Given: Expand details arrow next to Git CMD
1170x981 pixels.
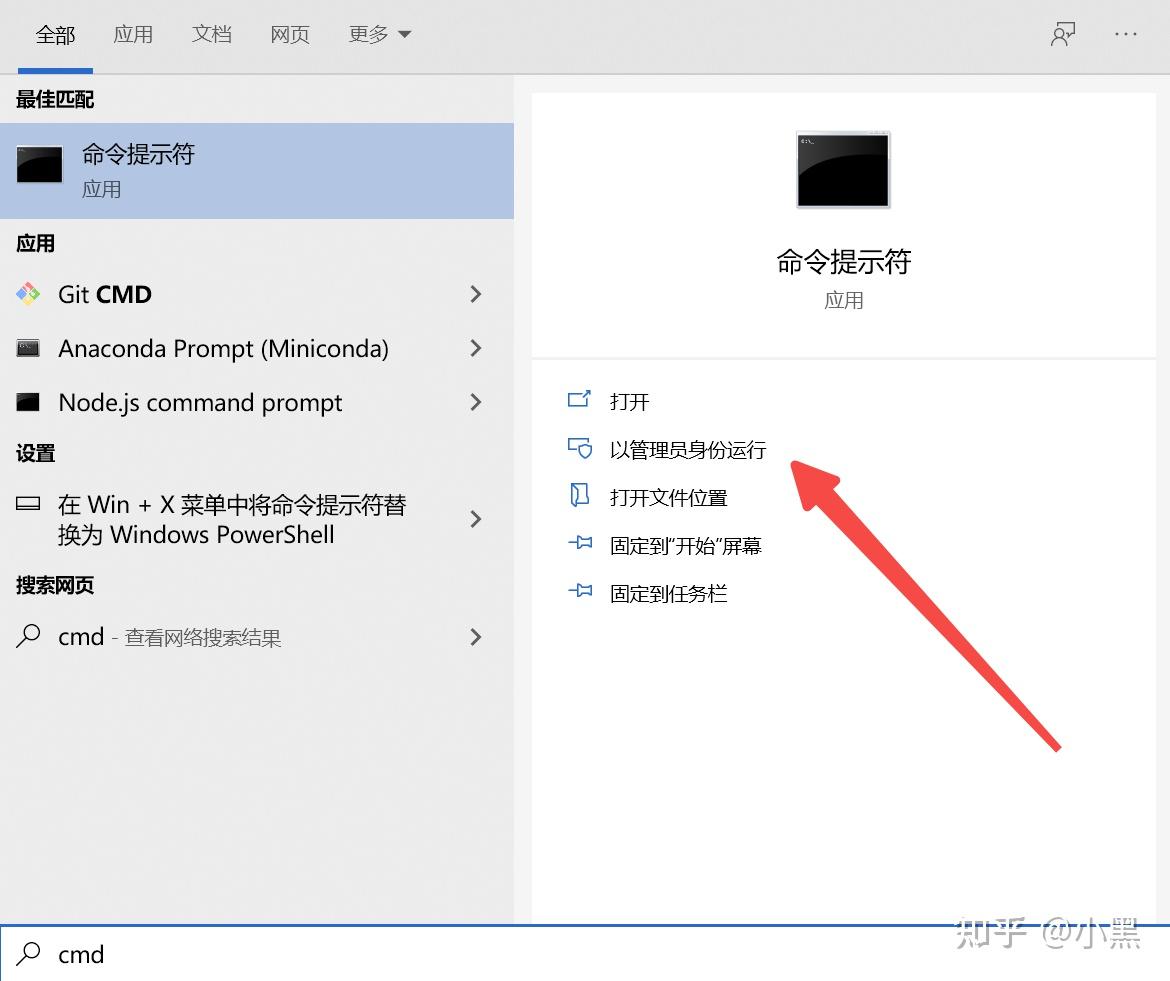Looking at the screenshot, I should point(476,294).
